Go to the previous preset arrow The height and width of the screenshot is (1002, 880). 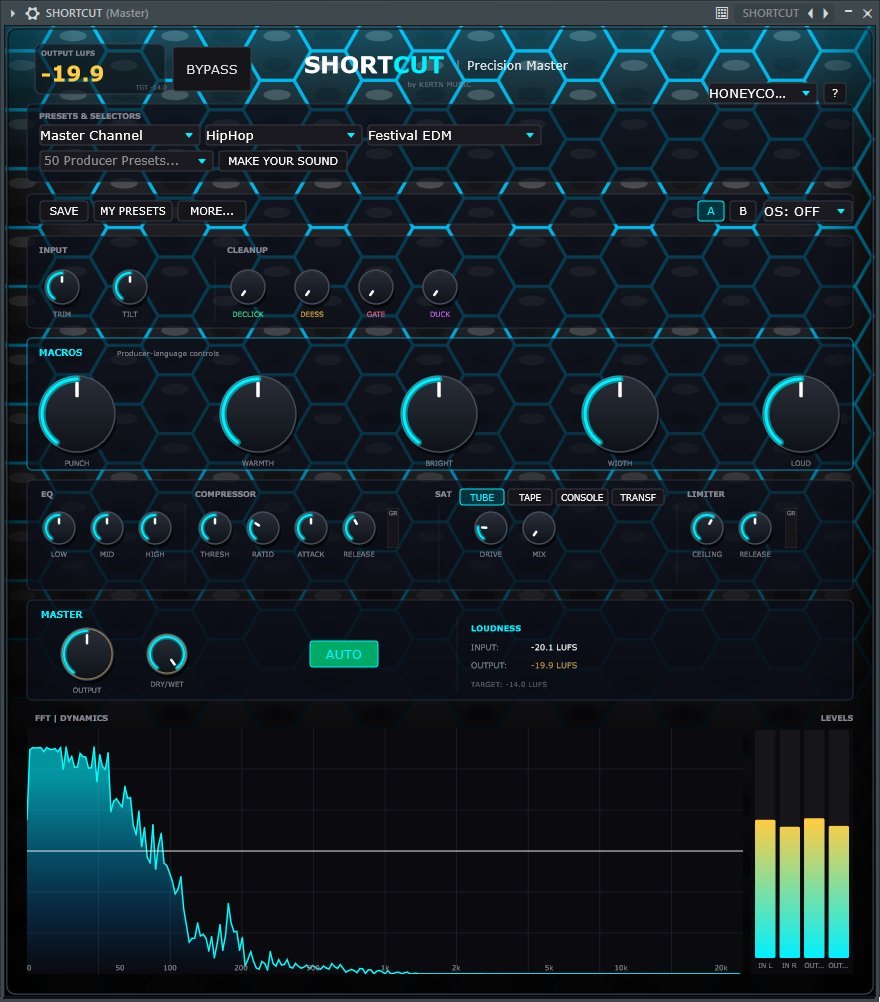coord(810,13)
